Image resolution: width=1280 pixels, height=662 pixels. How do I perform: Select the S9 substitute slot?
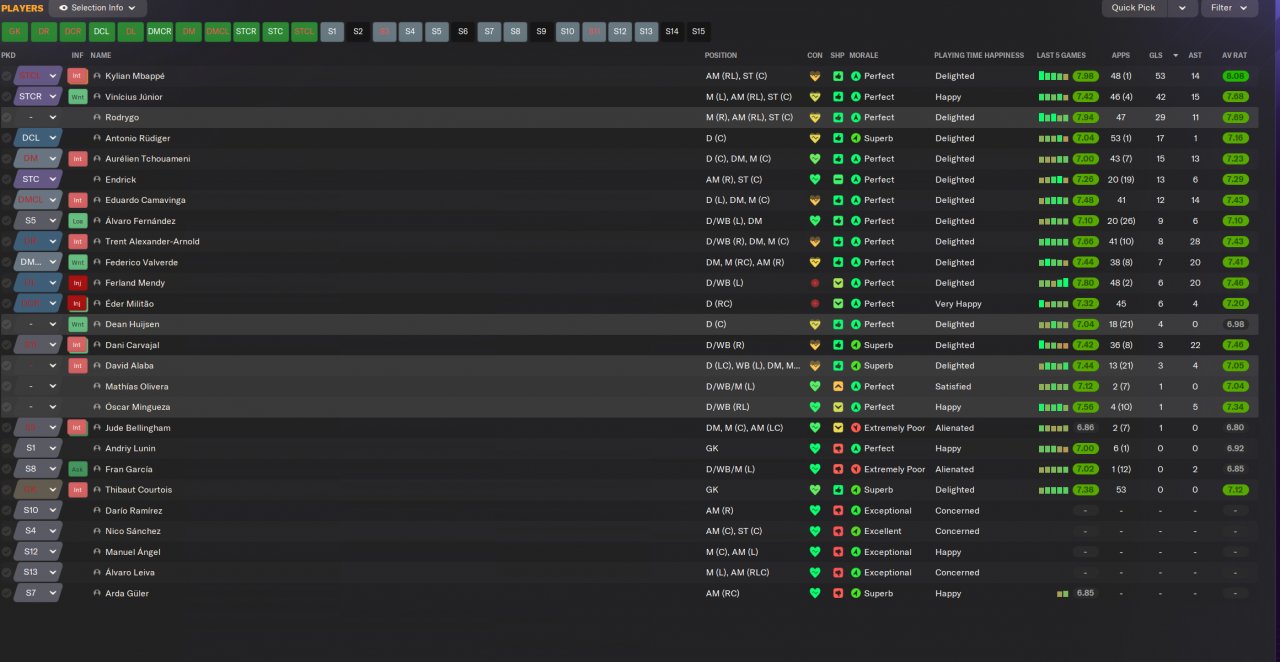click(x=541, y=31)
